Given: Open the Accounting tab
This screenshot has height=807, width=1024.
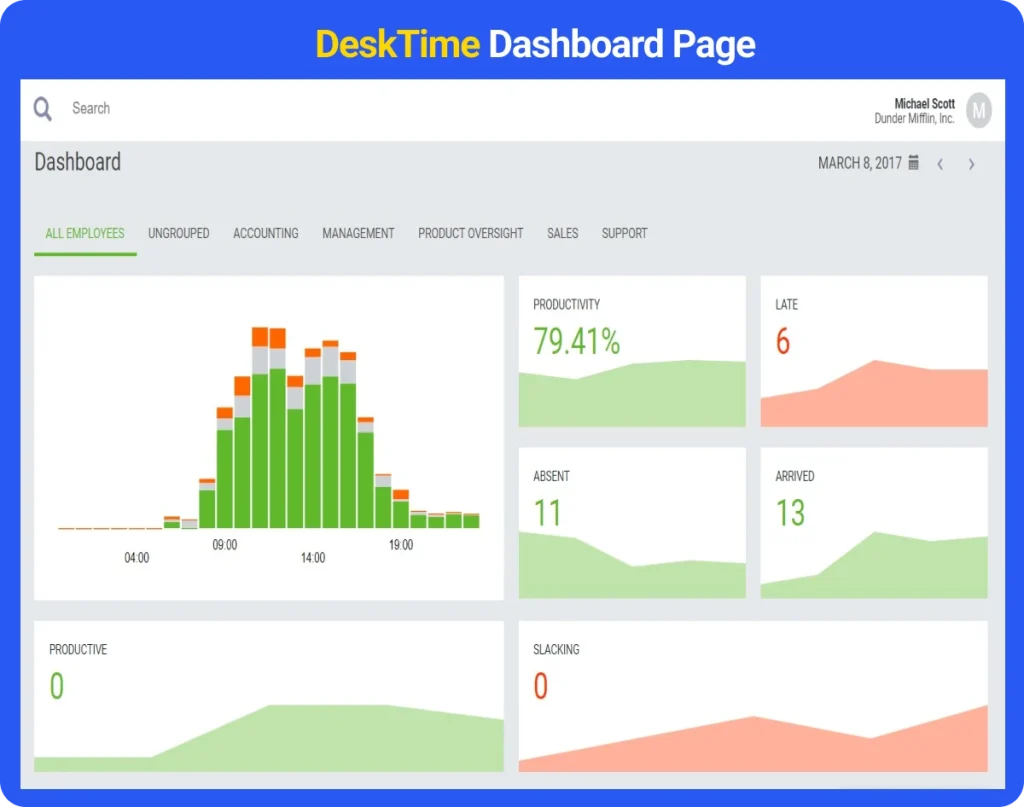Looking at the screenshot, I should click(266, 233).
